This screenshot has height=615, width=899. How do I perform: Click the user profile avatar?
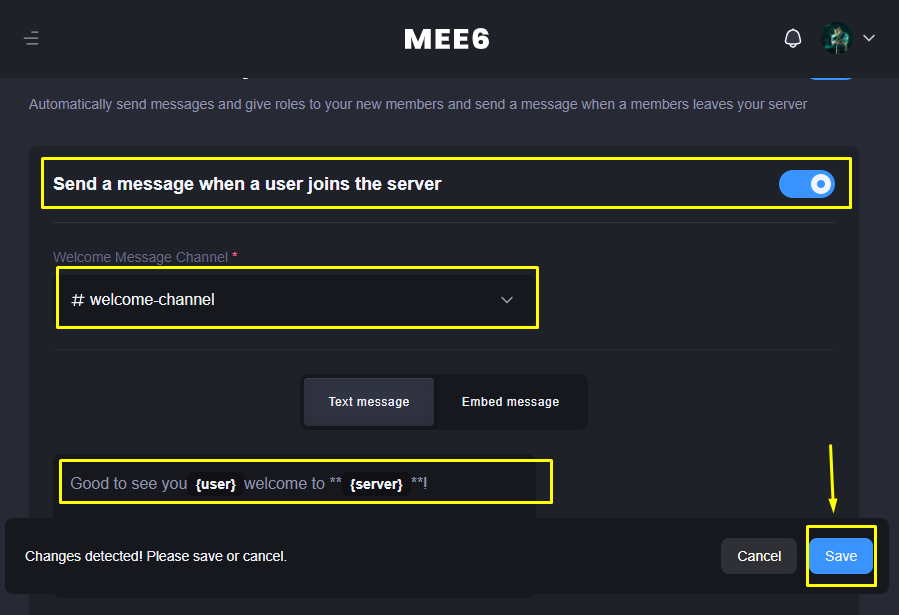point(837,38)
